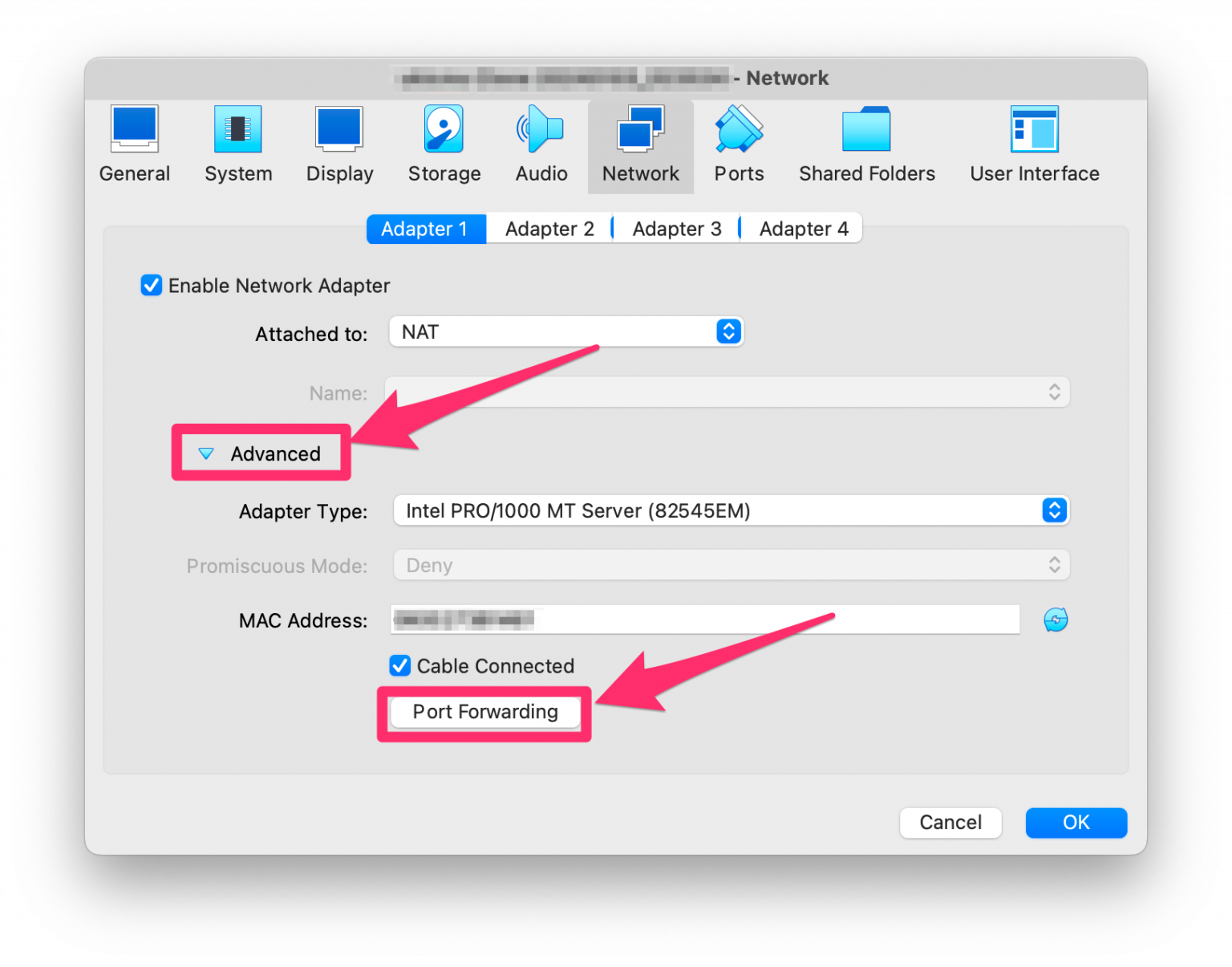Image resolution: width=1232 pixels, height=967 pixels.
Task: Select the Adapter 4 tab
Action: pyautogui.click(x=803, y=228)
